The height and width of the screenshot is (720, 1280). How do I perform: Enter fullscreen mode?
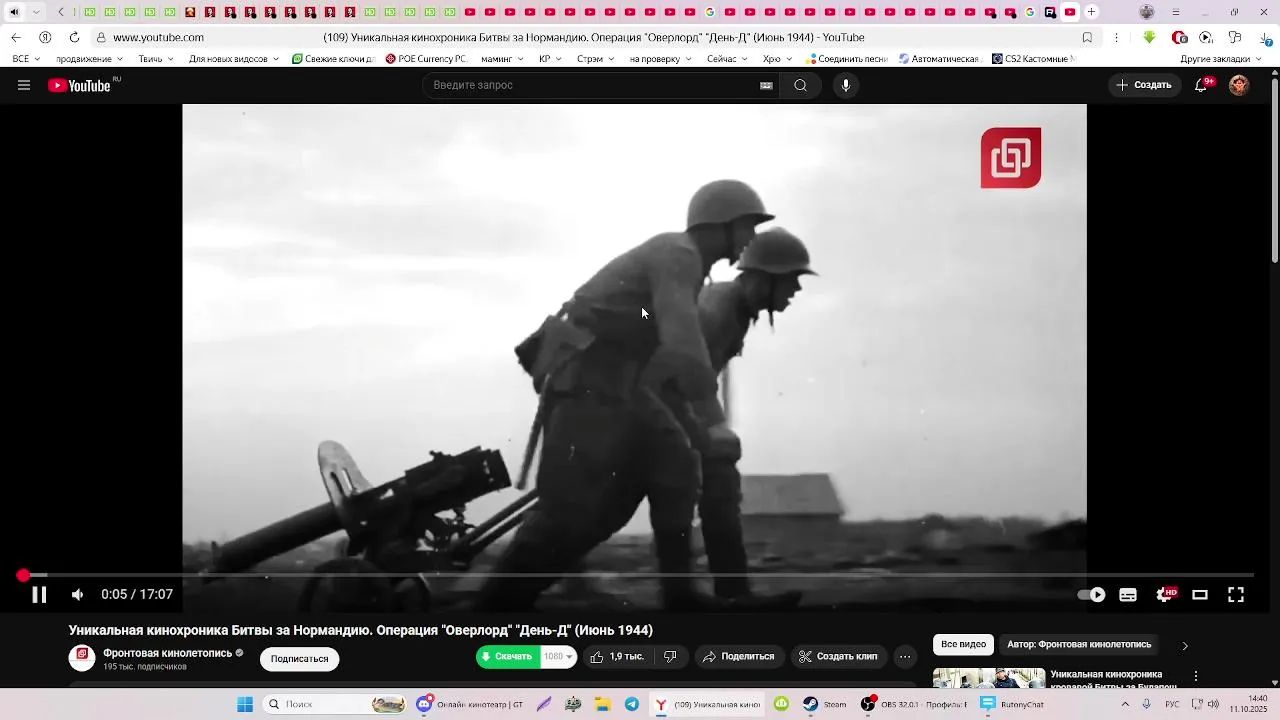pyautogui.click(x=1236, y=595)
